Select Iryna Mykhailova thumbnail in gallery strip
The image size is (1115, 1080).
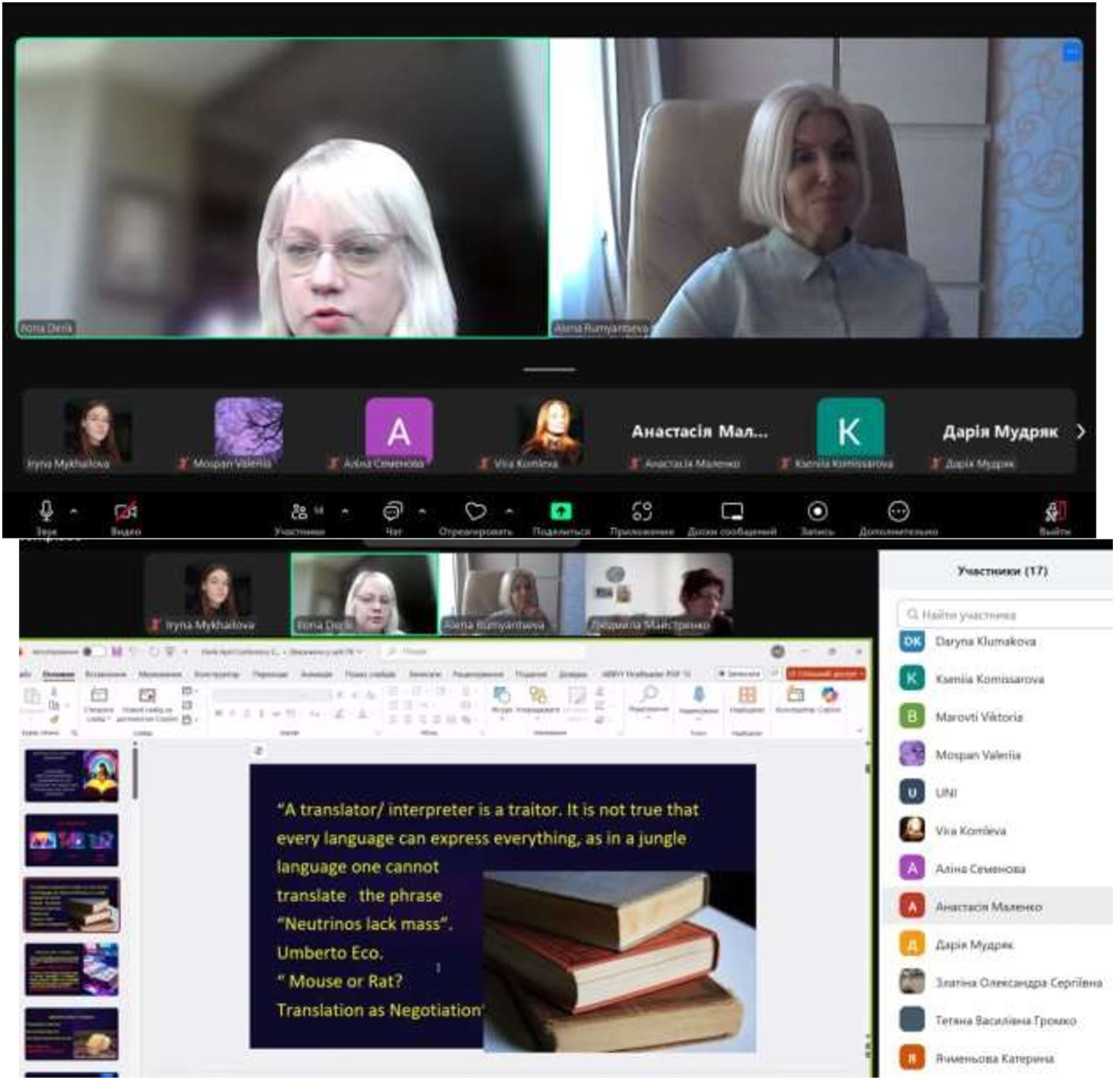click(97, 432)
